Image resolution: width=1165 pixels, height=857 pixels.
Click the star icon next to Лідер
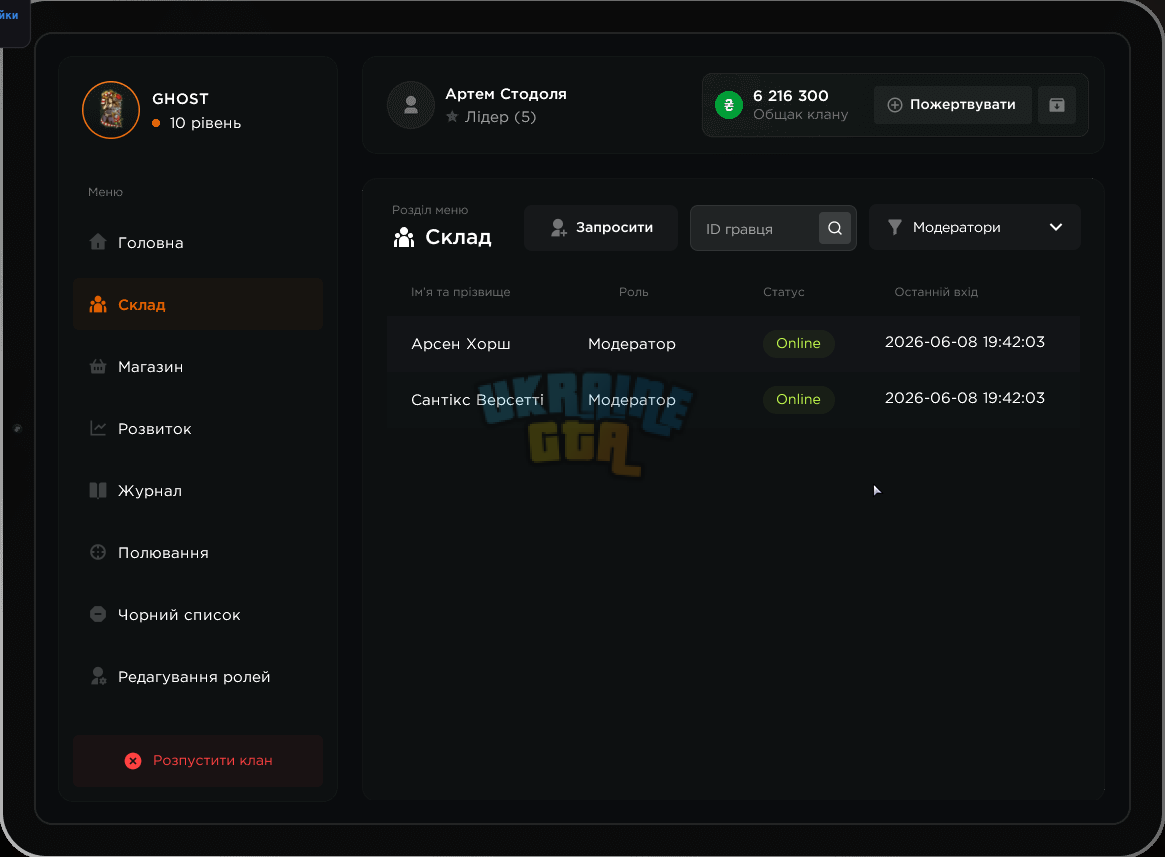(452, 117)
